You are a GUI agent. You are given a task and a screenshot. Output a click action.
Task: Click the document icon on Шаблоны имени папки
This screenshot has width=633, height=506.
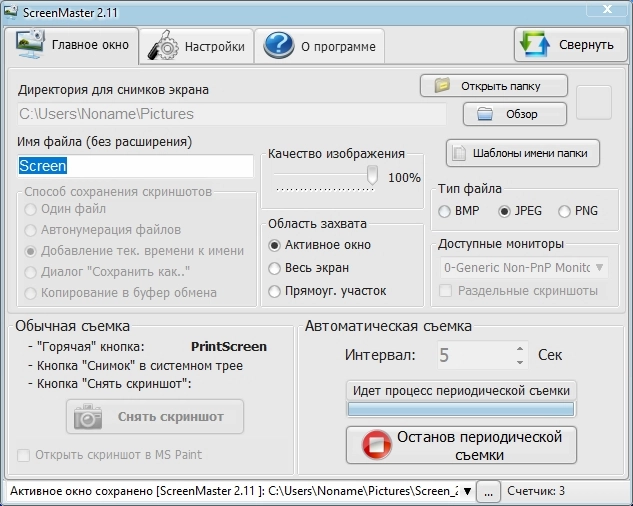click(x=459, y=153)
